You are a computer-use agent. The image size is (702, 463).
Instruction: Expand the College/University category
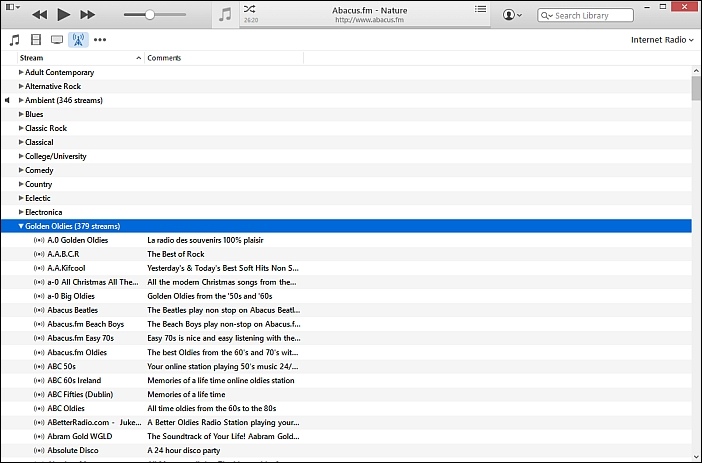tap(21, 156)
